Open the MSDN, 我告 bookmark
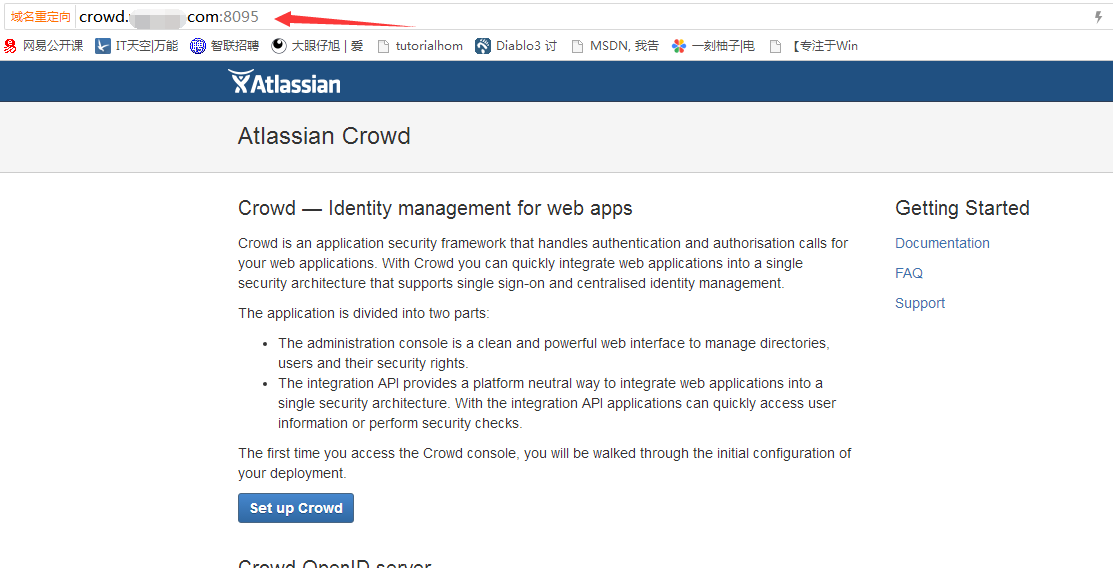The image size is (1113, 568). click(615, 46)
